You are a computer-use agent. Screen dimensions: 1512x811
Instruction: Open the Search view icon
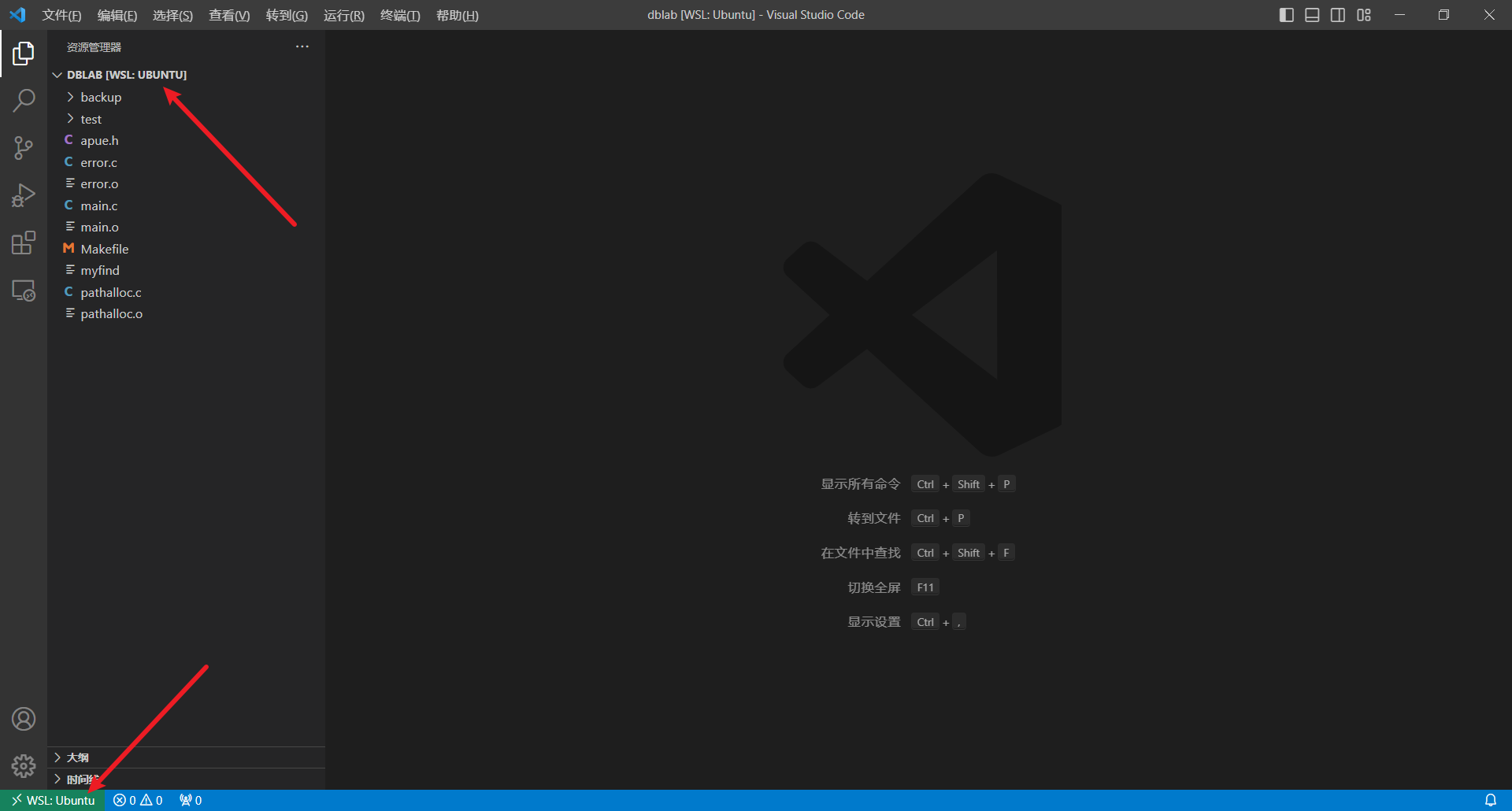[x=24, y=101]
